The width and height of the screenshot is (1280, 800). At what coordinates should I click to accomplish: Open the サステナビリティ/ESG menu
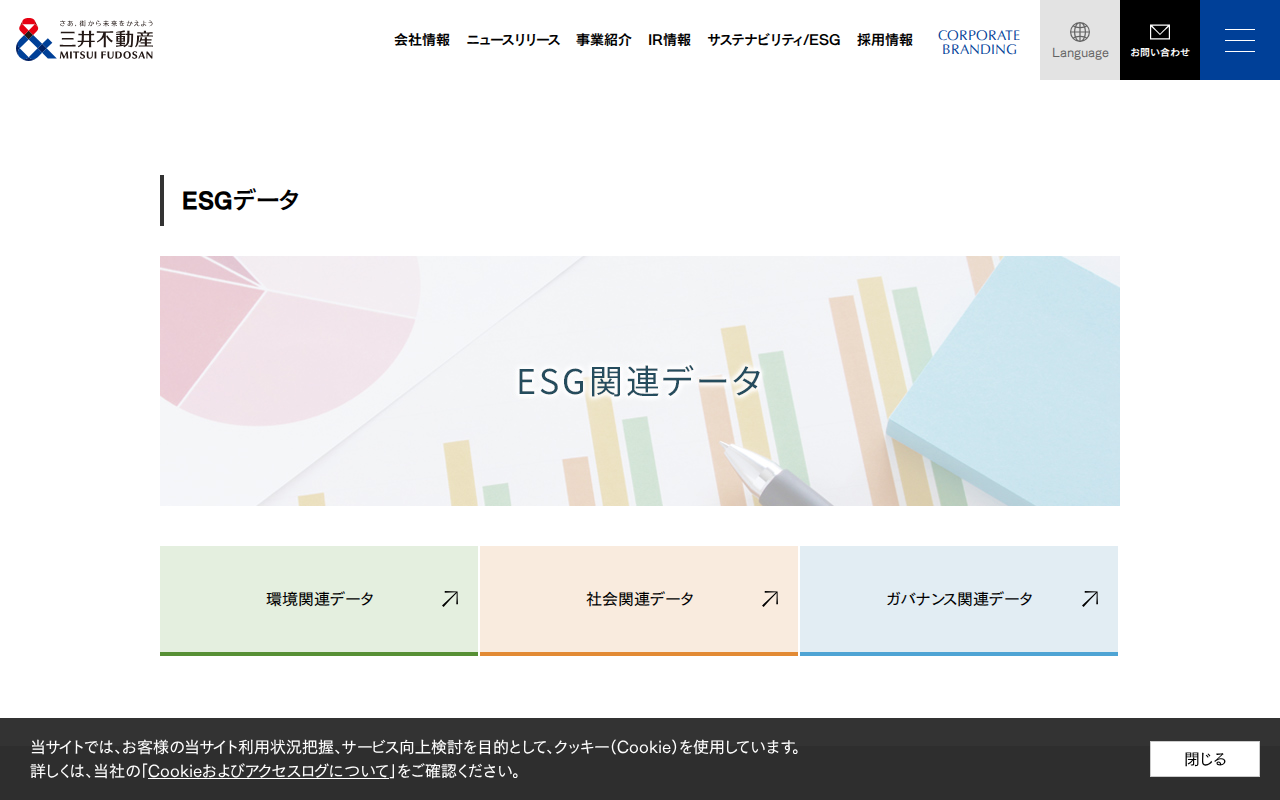click(774, 40)
